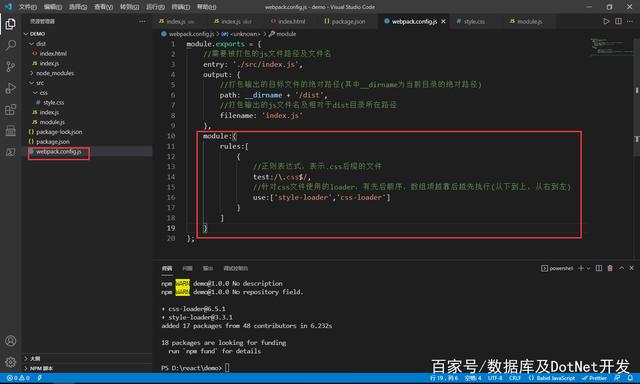Open the Search view in activity bar
This screenshot has width=640, height=384.
pos(11,45)
